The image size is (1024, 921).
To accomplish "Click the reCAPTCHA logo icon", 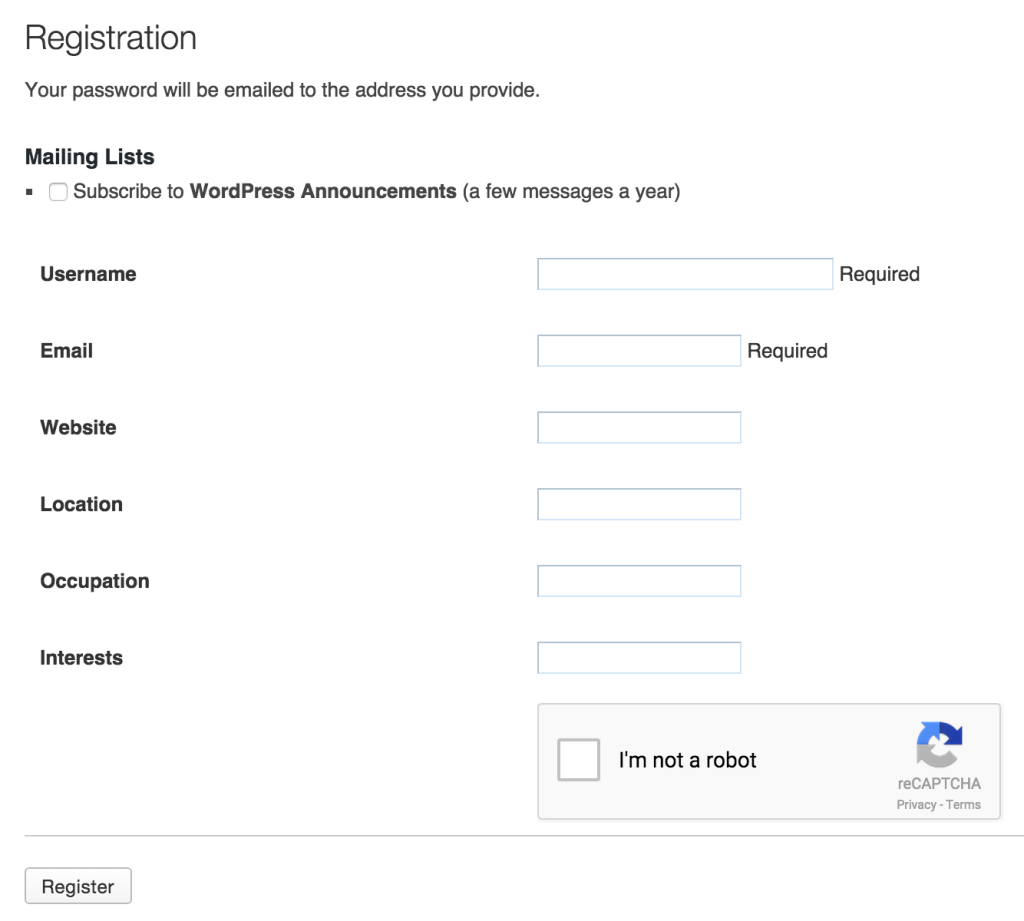I will coord(939,746).
